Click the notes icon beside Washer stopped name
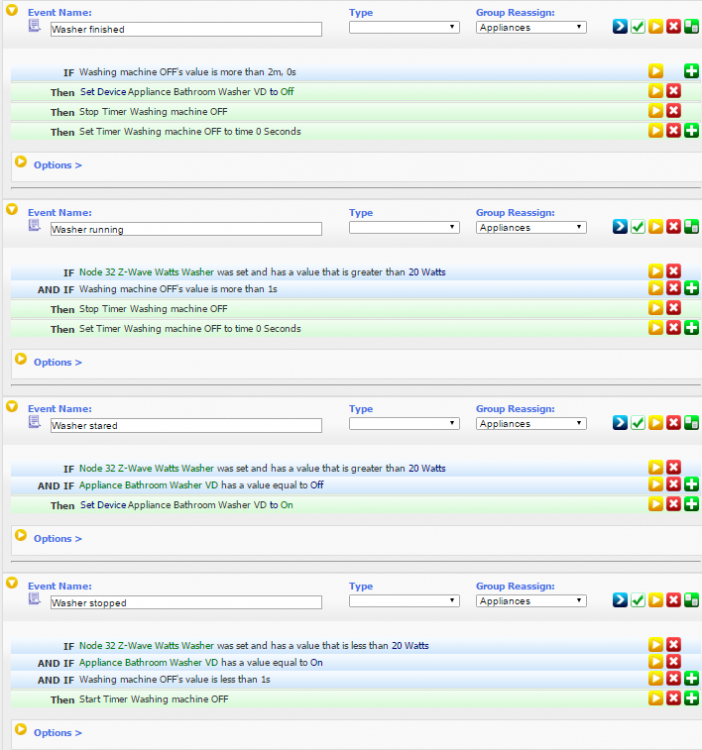The image size is (702, 750). (x=34, y=600)
